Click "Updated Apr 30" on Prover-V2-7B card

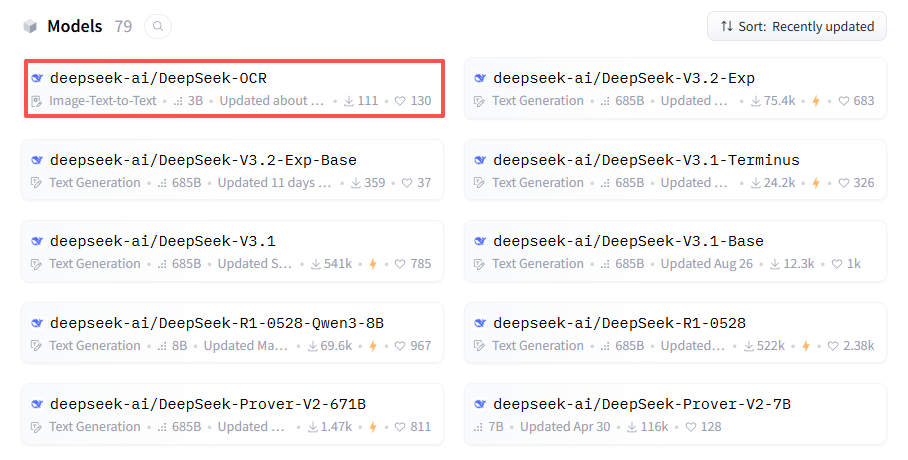[x=565, y=427]
